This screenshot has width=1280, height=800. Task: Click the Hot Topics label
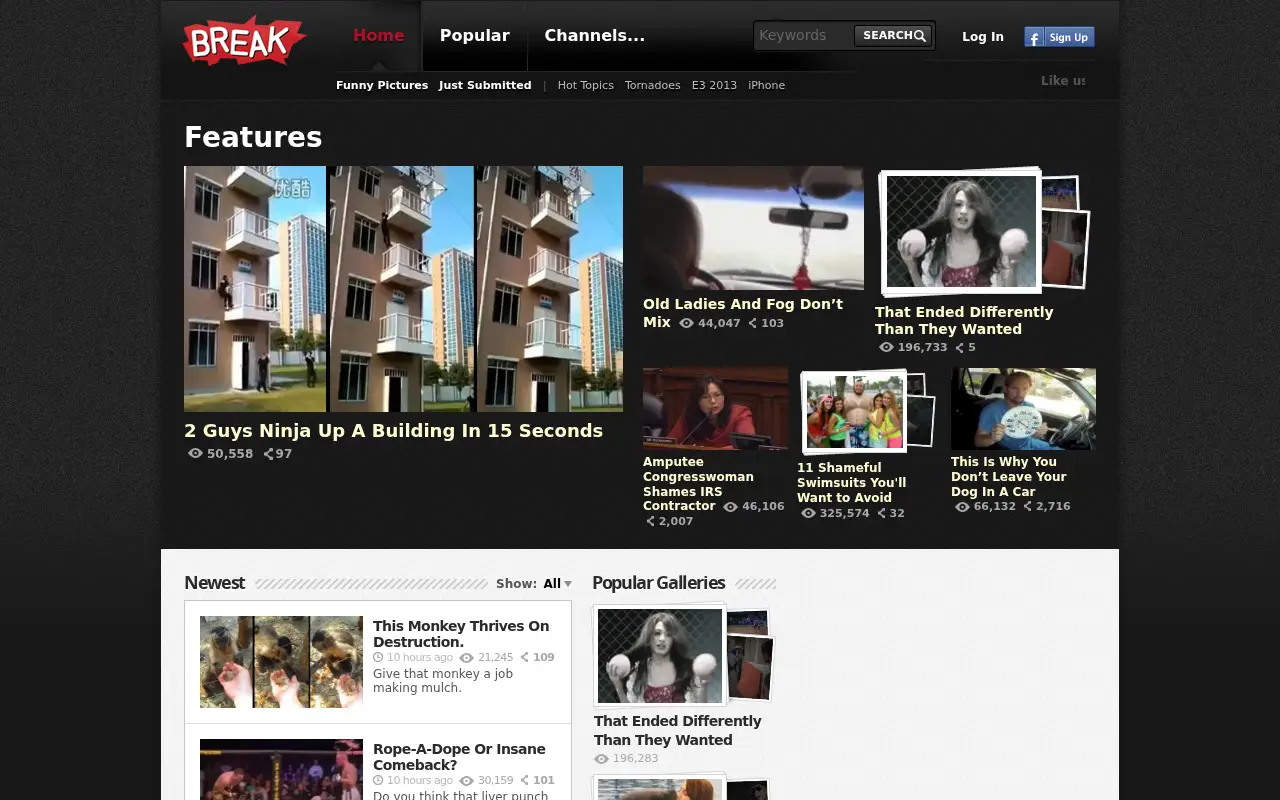tap(586, 85)
